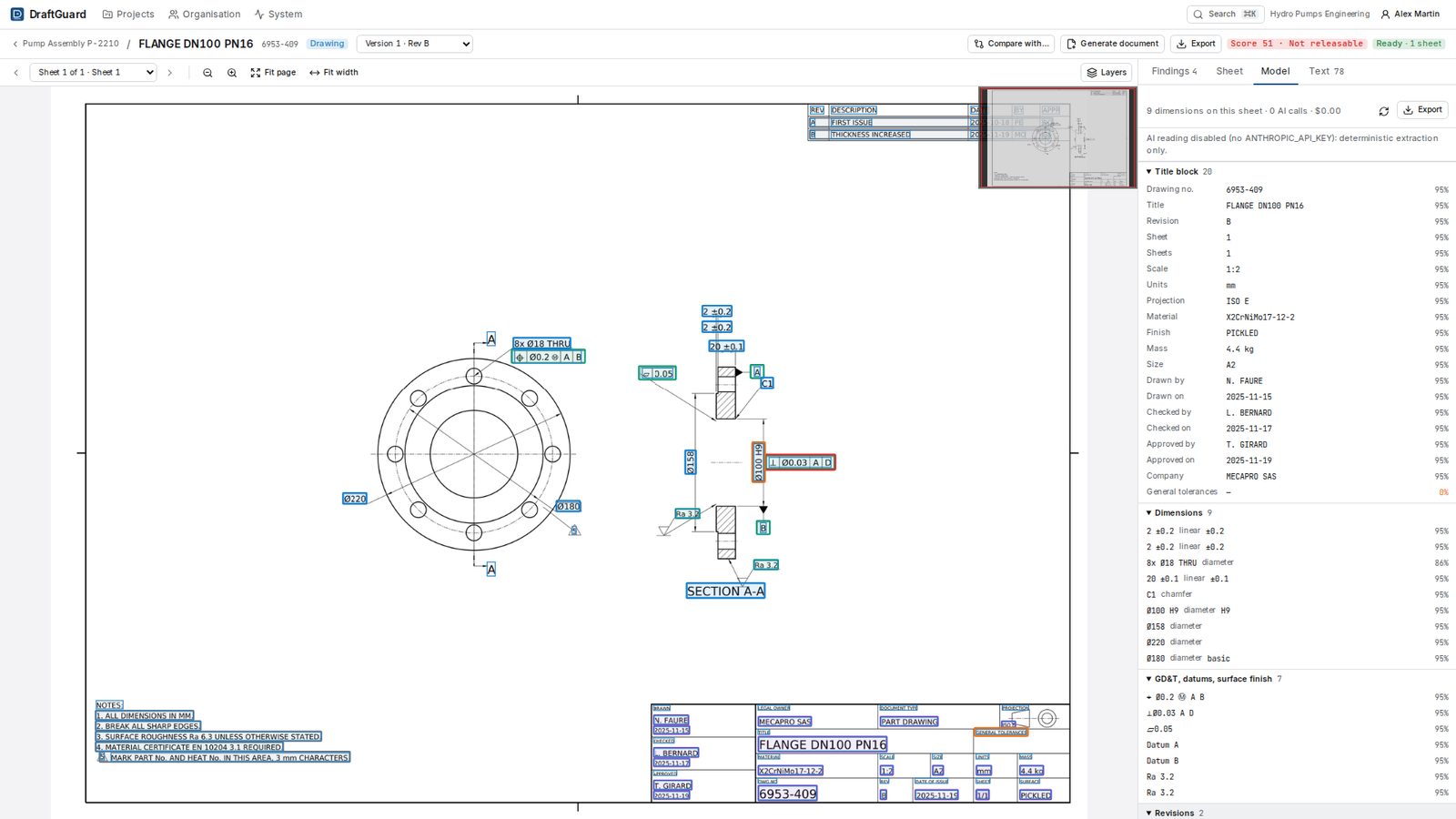Click the Compare with button
The image size is (1456, 819).
pos(1011,44)
